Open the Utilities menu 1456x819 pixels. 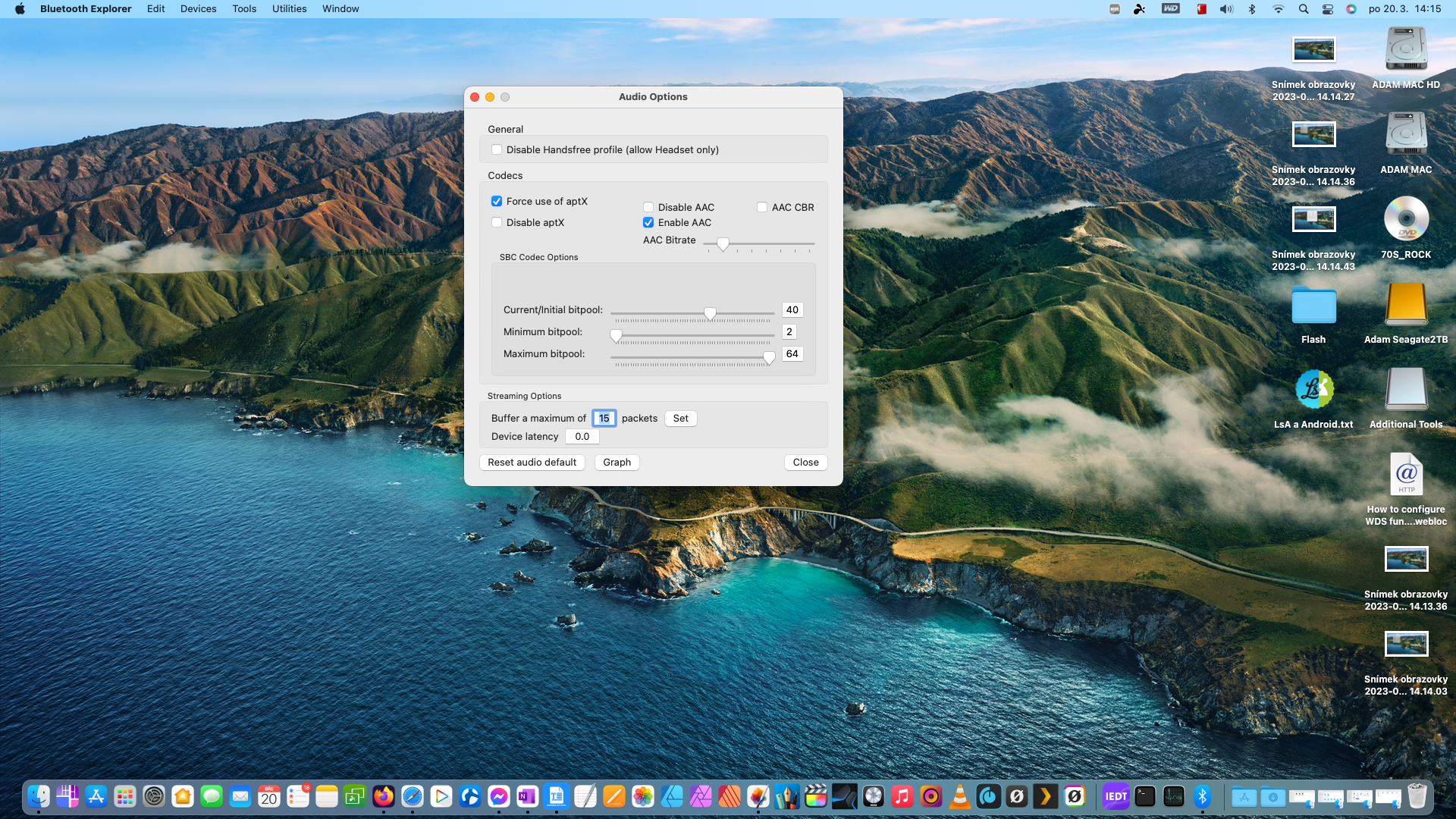pos(289,9)
